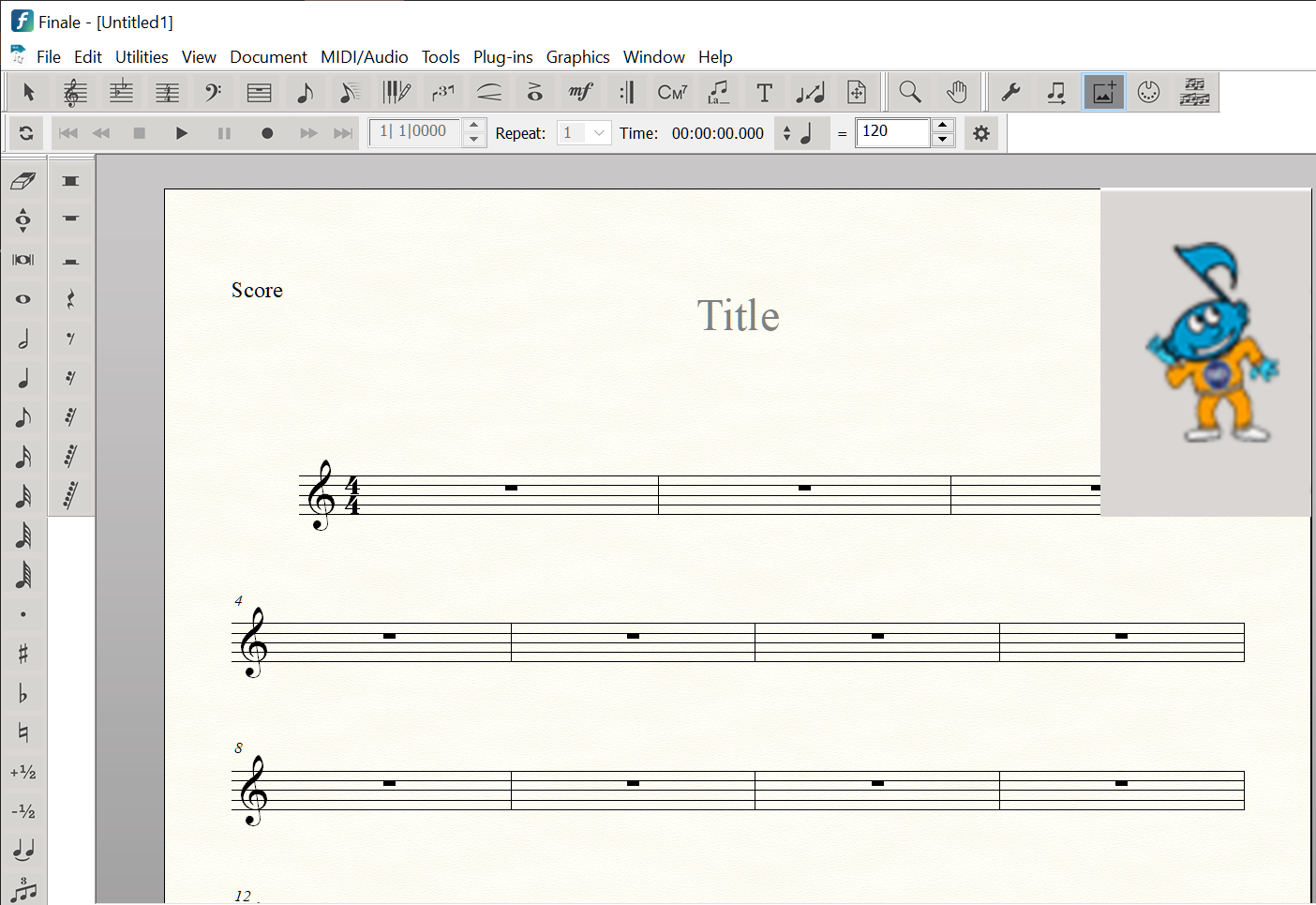This screenshot has width=1316, height=905.
Task: Pick the Eraser in the Simple Entry palette
Action: [23, 181]
